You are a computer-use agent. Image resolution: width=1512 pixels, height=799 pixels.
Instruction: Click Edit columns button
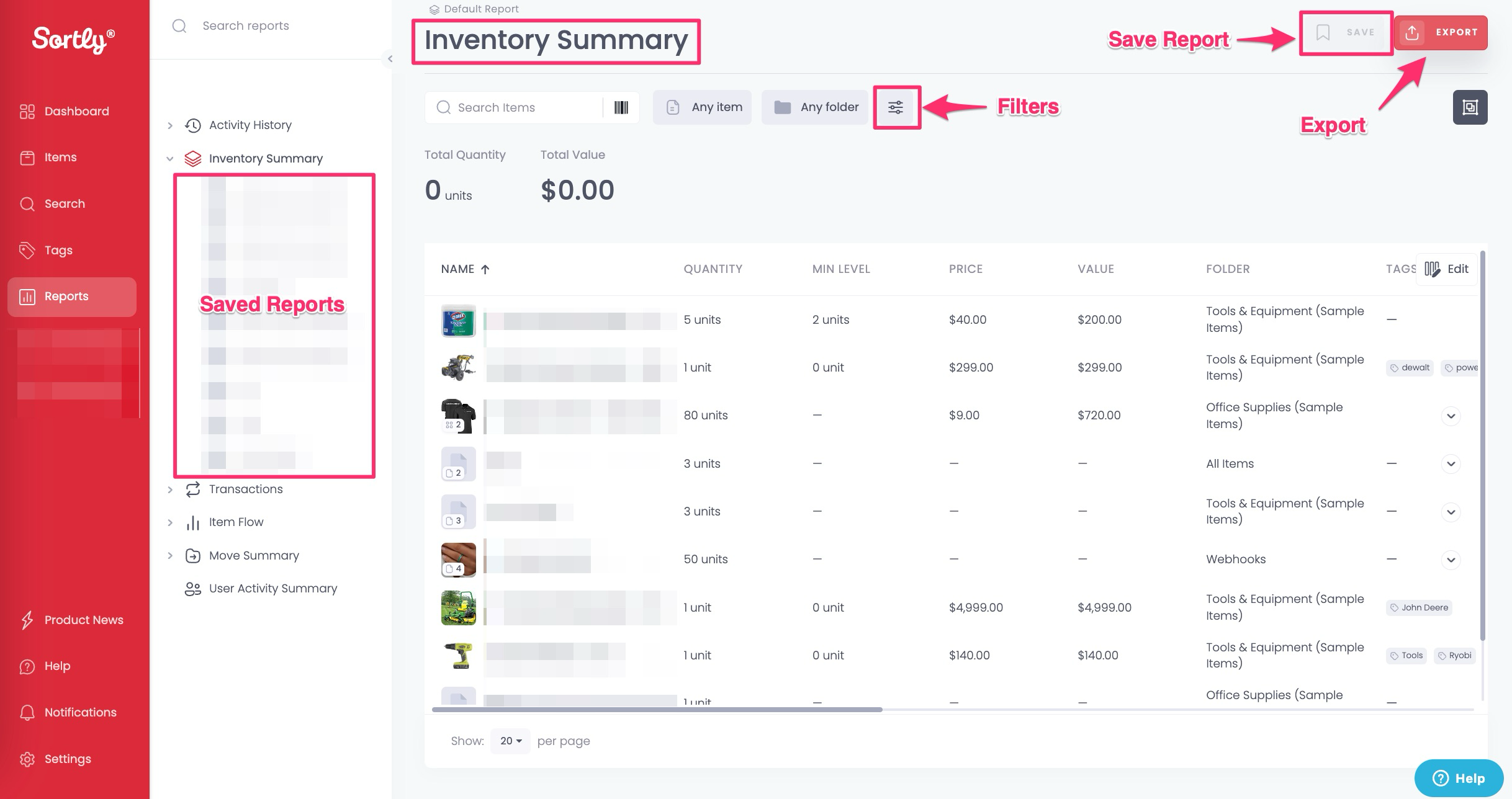pyautogui.click(x=1446, y=269)
